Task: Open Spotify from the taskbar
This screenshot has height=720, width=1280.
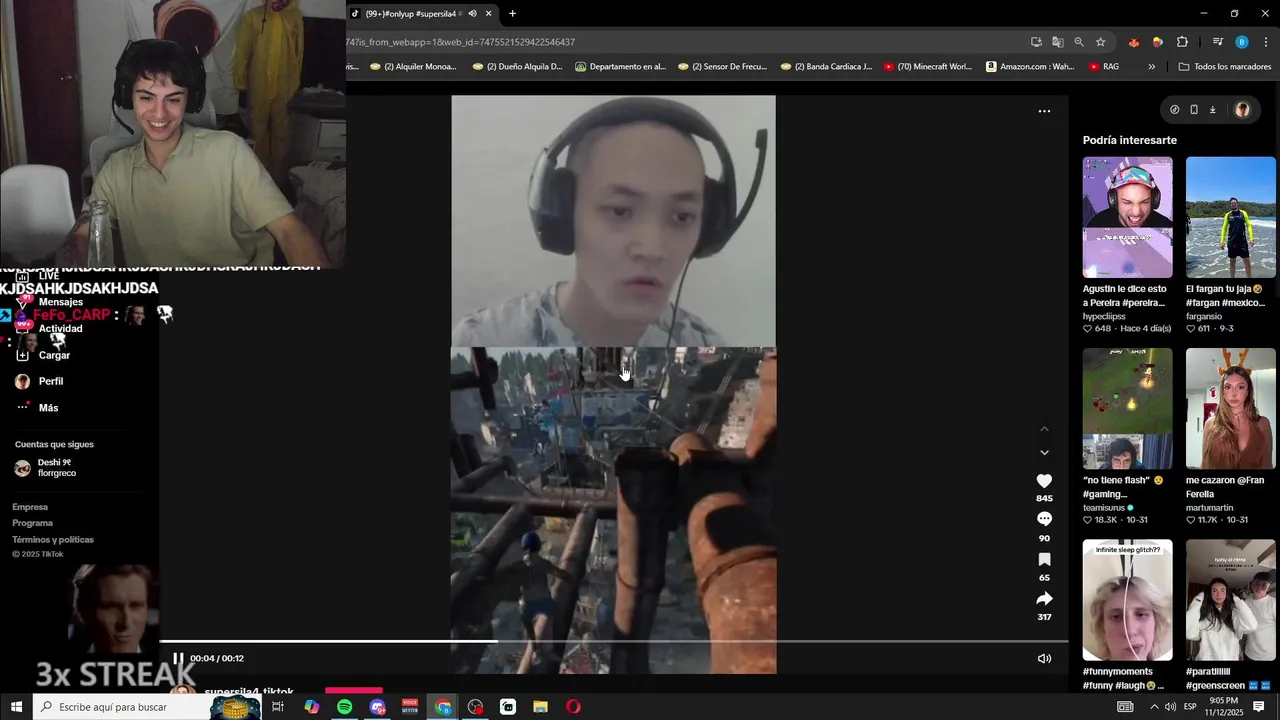Action: point(344,707)
